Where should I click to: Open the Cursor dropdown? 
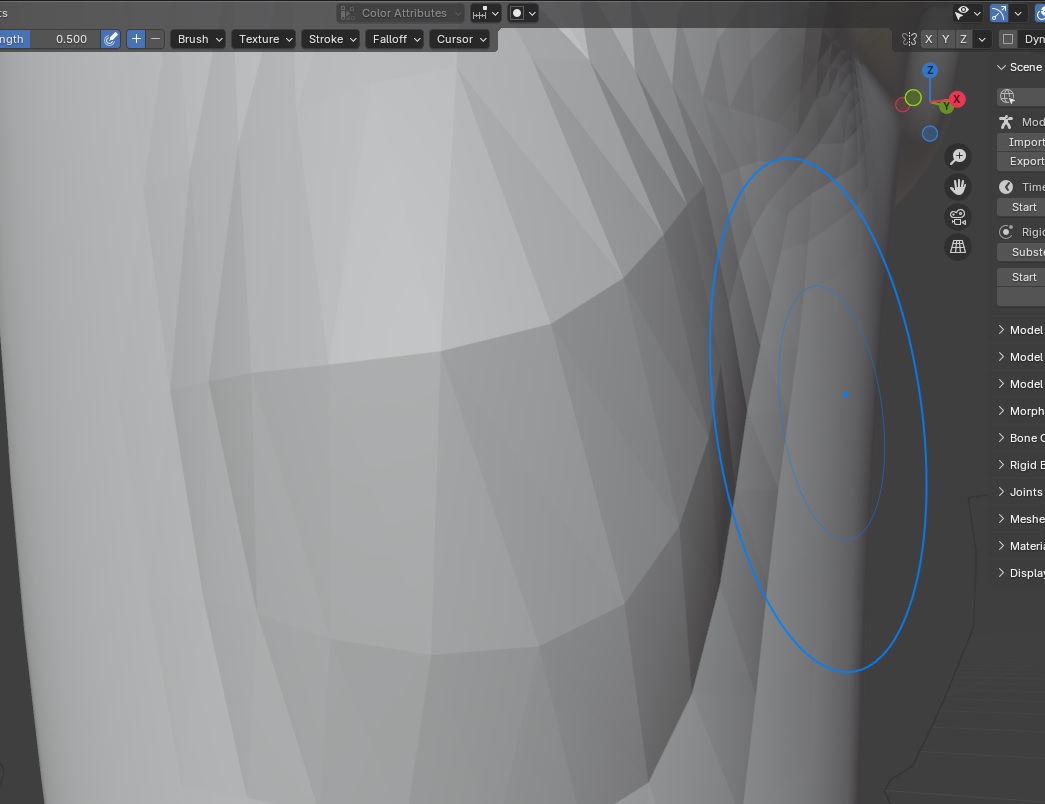pyautogui.click(x=461, y=39)
